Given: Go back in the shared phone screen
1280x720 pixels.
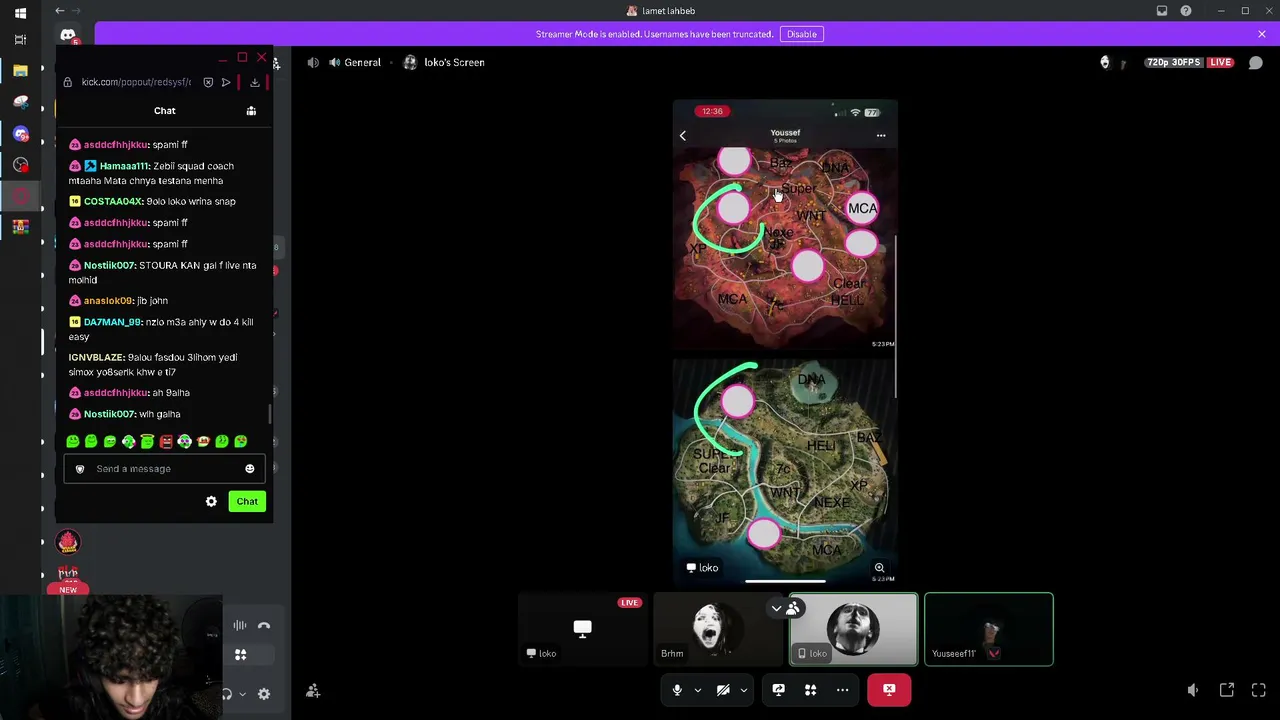Looking at the screenshot, I should pyautogui.click(x=683, y=135).
